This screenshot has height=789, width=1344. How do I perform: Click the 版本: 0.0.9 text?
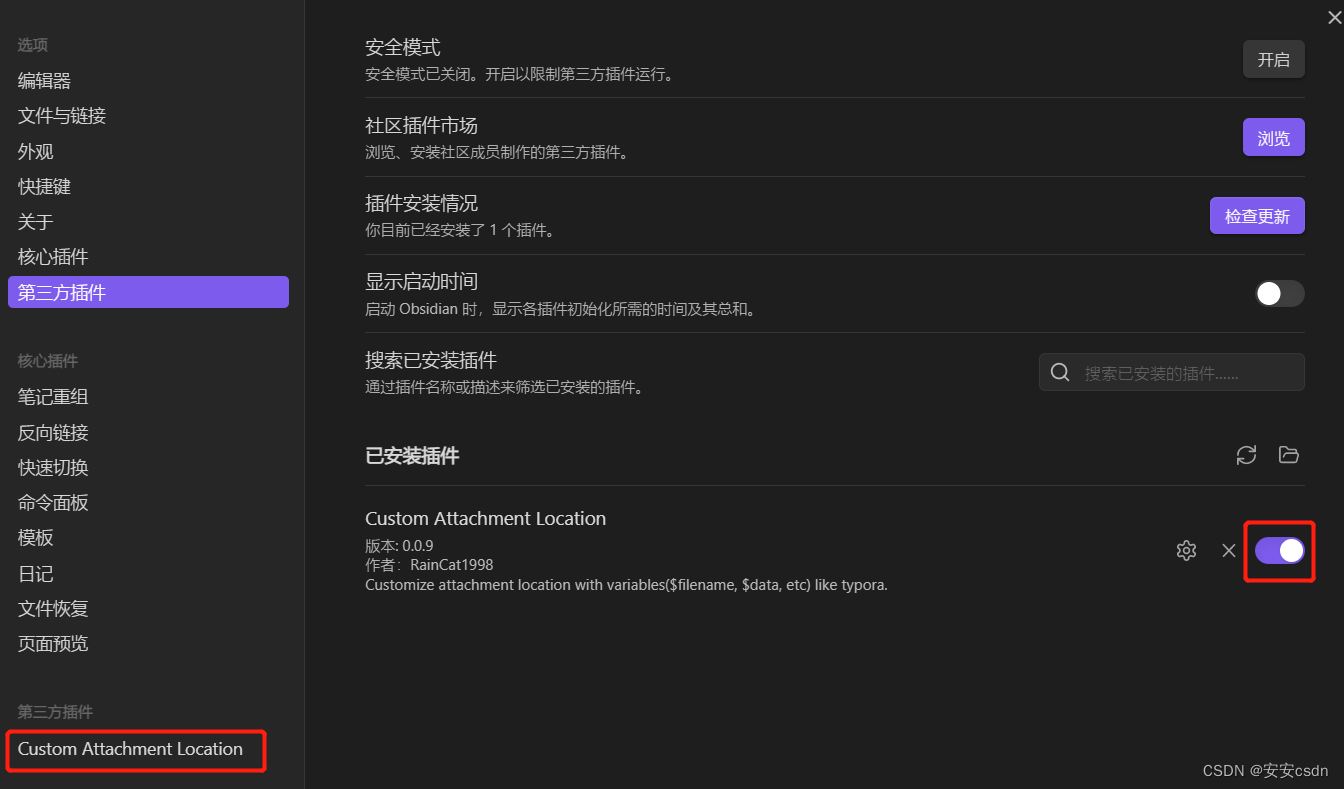pos(399,546)
